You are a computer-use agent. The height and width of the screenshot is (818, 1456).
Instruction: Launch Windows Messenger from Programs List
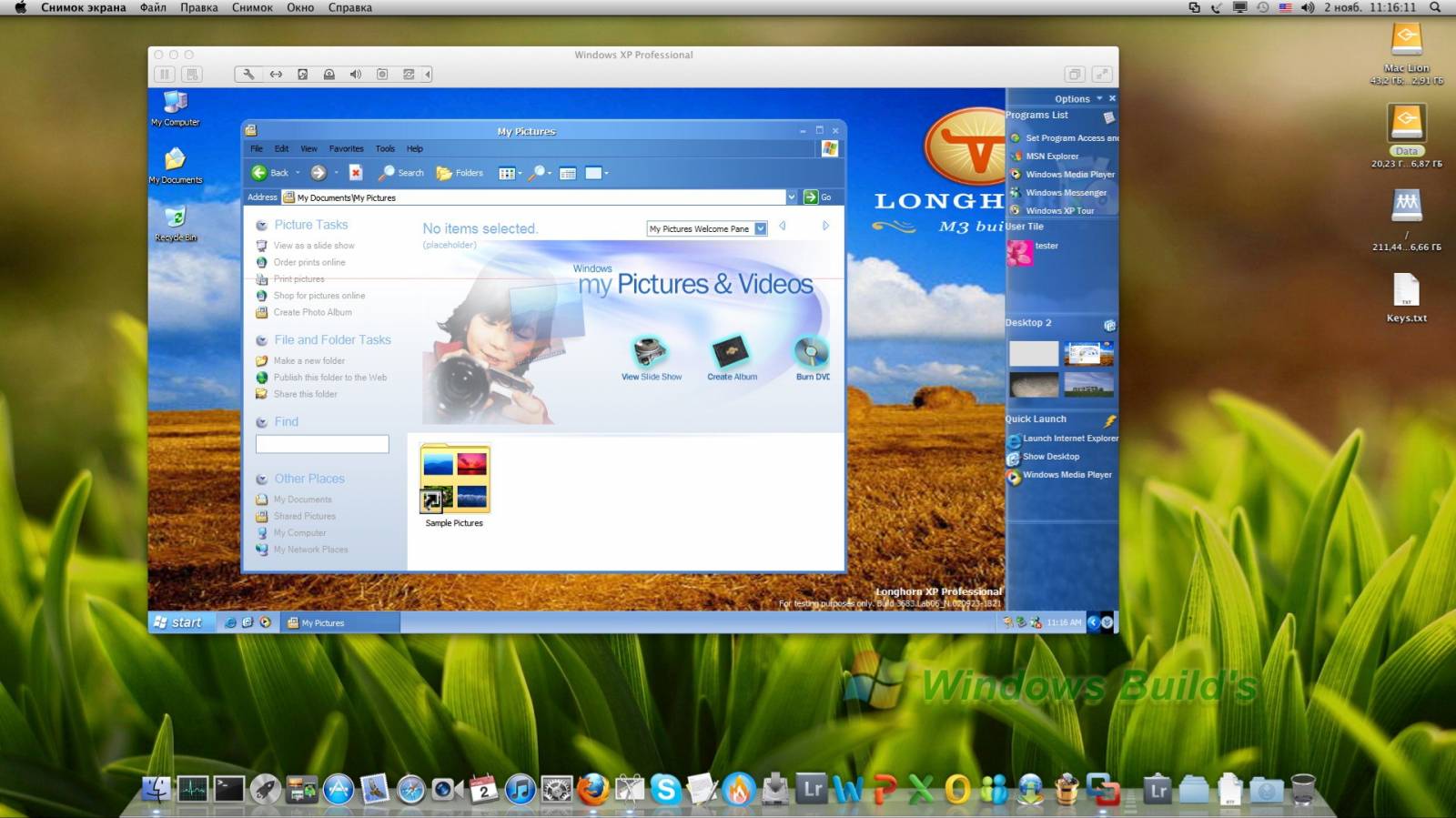(1066, 193)
